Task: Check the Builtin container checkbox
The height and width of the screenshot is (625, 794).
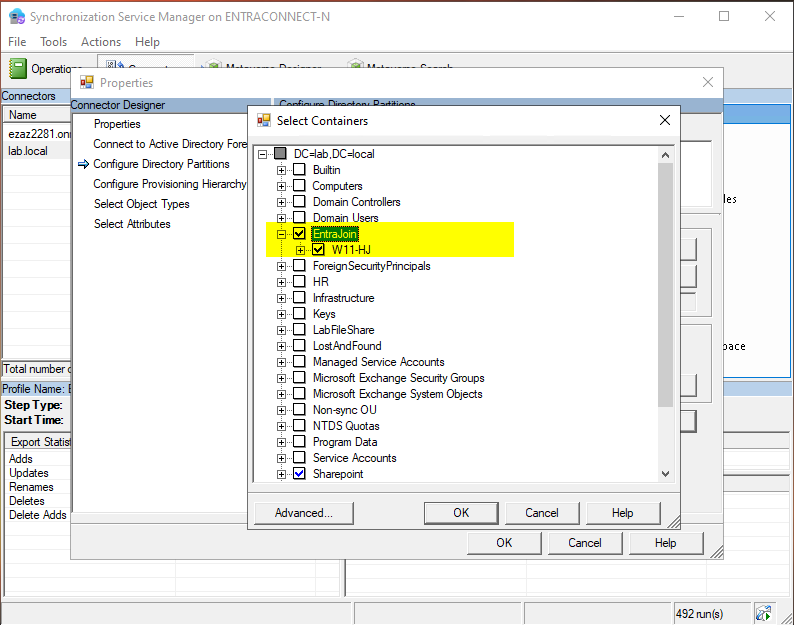Action: 299,169
